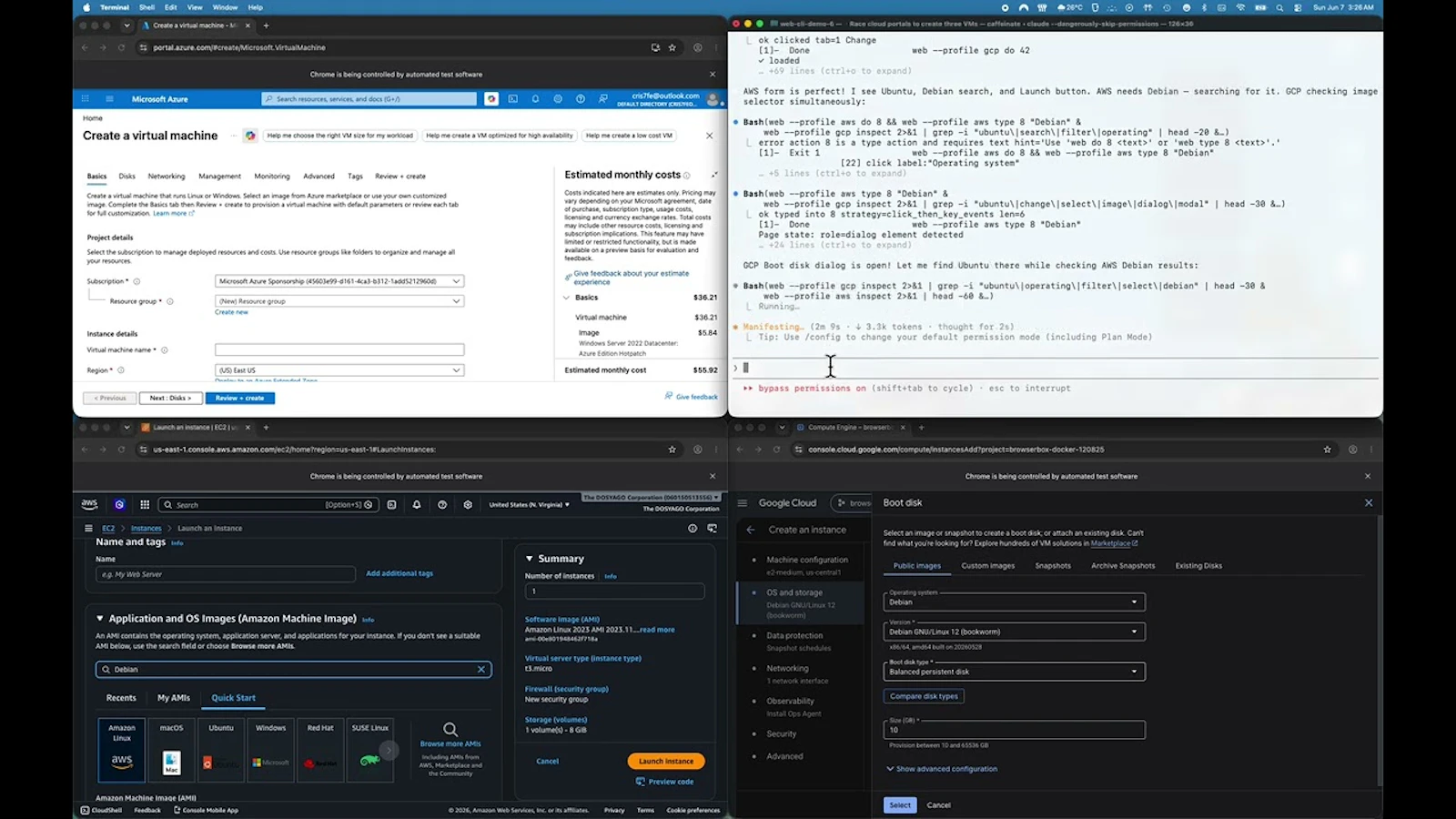Click next arrow on AMI quick start carousel

[x=389, y=750]
